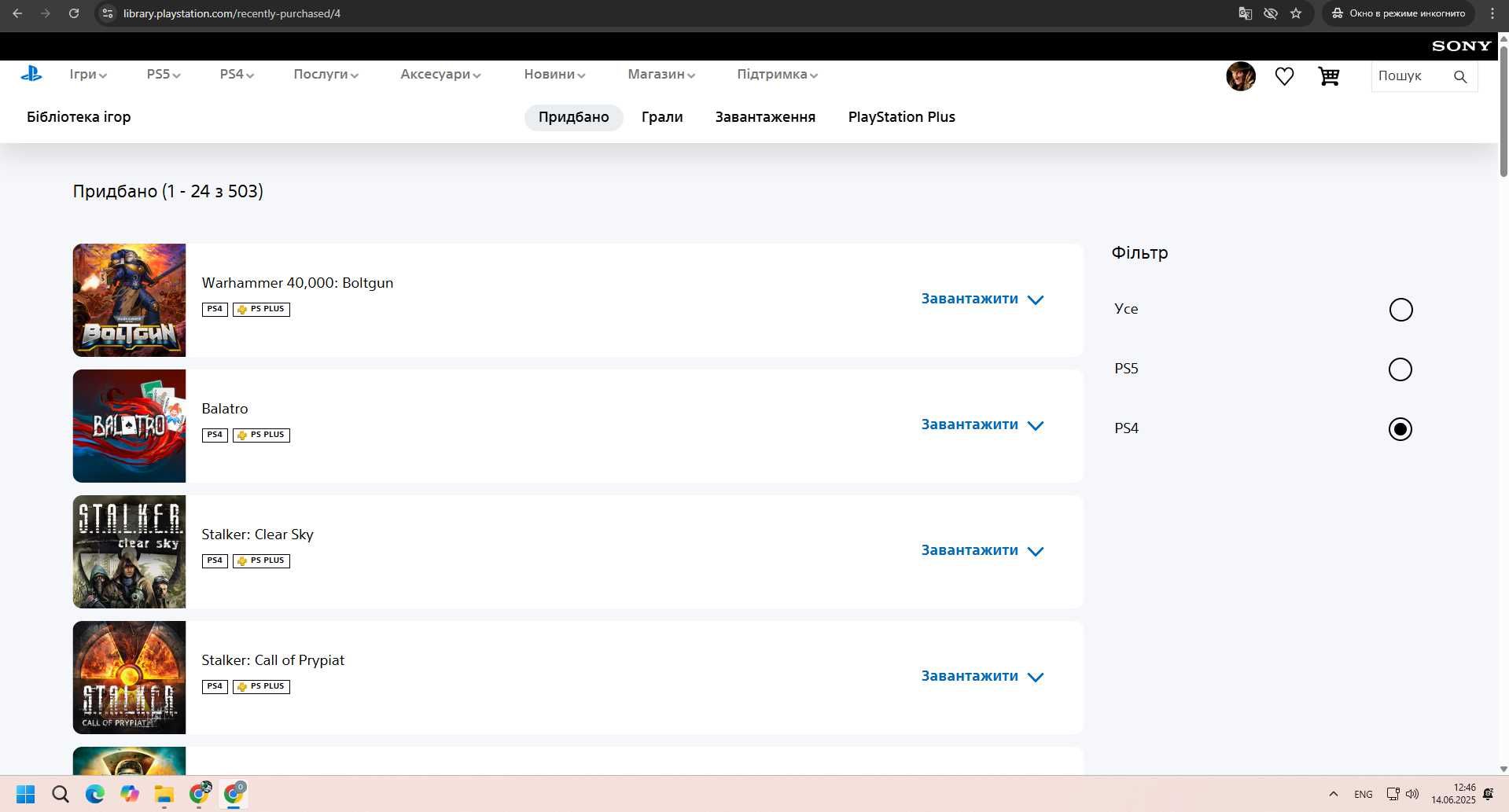Select the Усе filter radio button
Viewport: 1509px width, 812px height.
1400,310
